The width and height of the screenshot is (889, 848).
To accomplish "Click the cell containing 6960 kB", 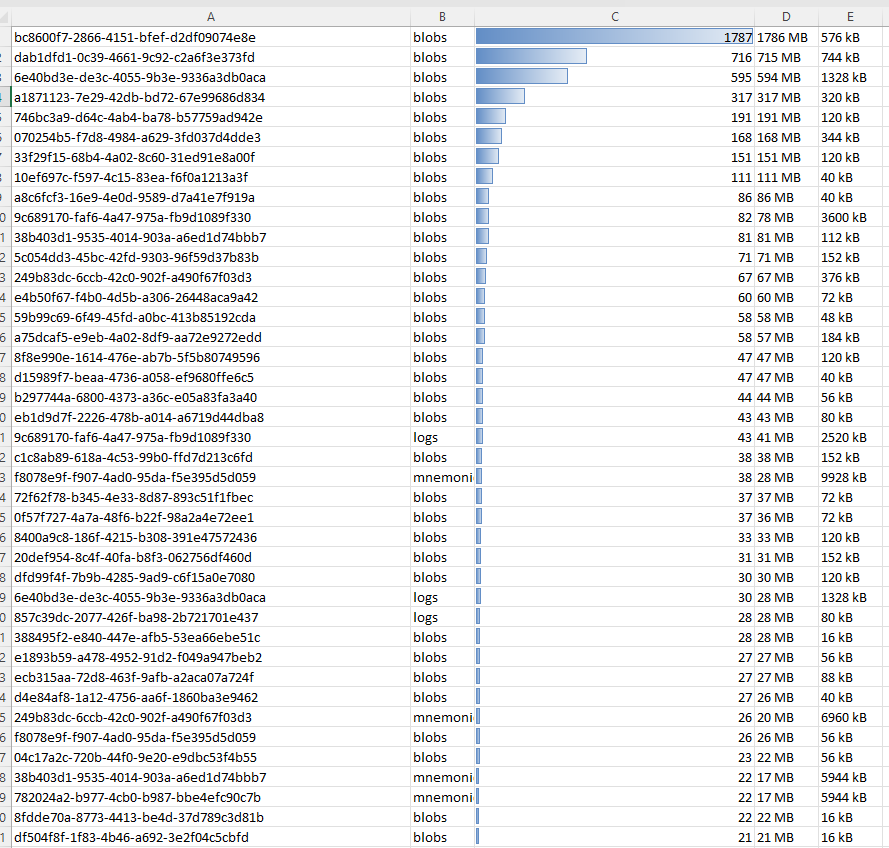I will pyautogui.click(x=850, y=717).
